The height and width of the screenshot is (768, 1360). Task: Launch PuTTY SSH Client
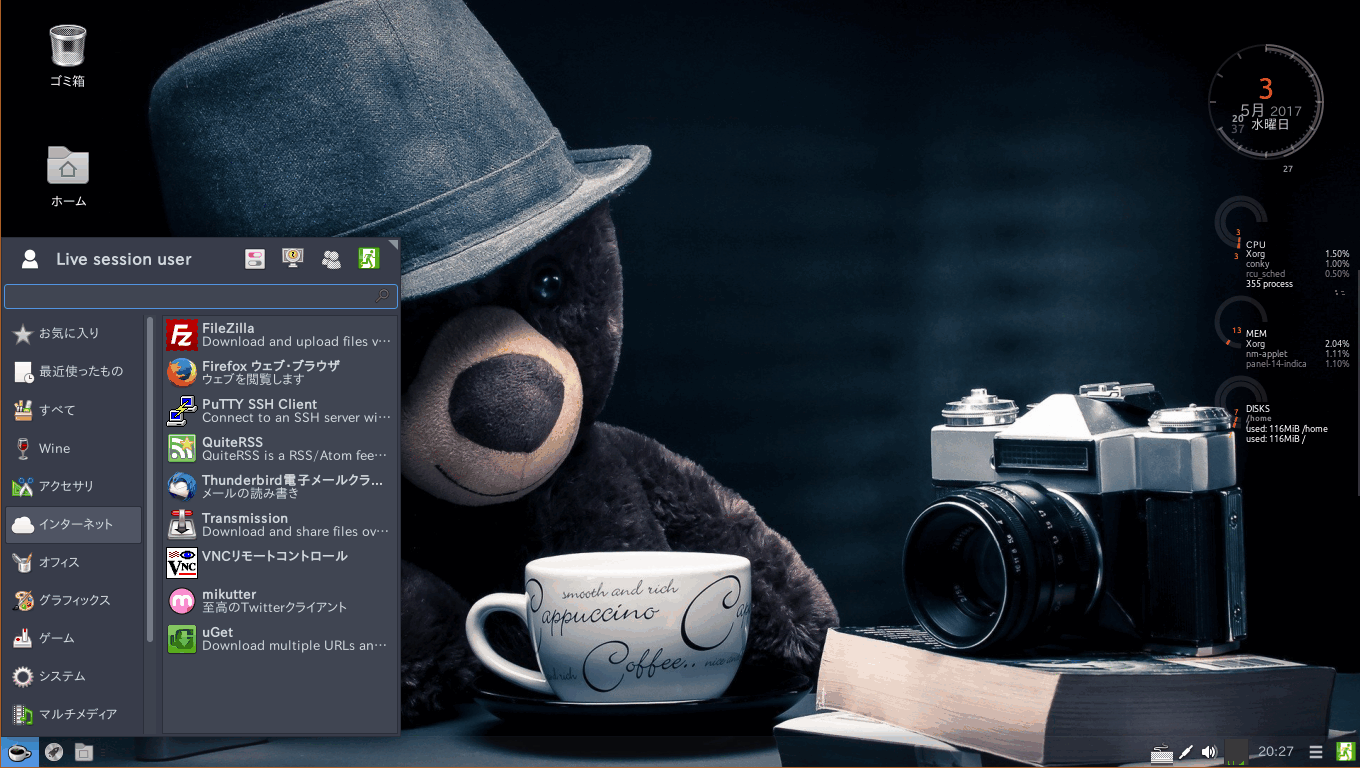click(280, 411)
